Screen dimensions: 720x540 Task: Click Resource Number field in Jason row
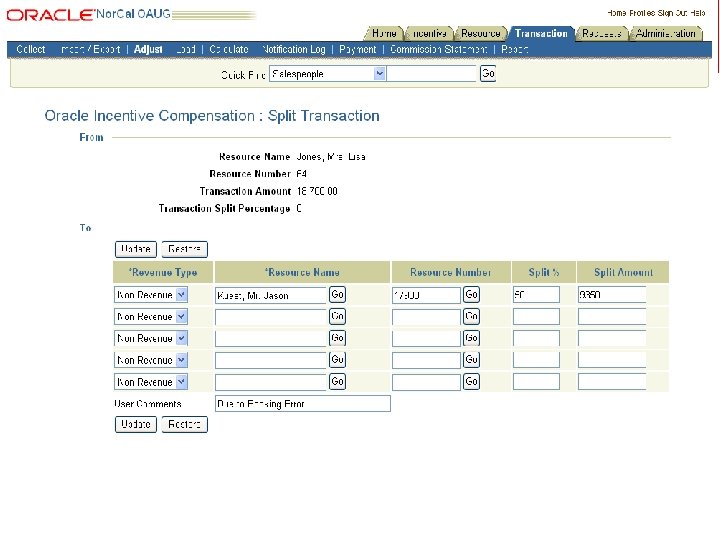pos(426,295)
